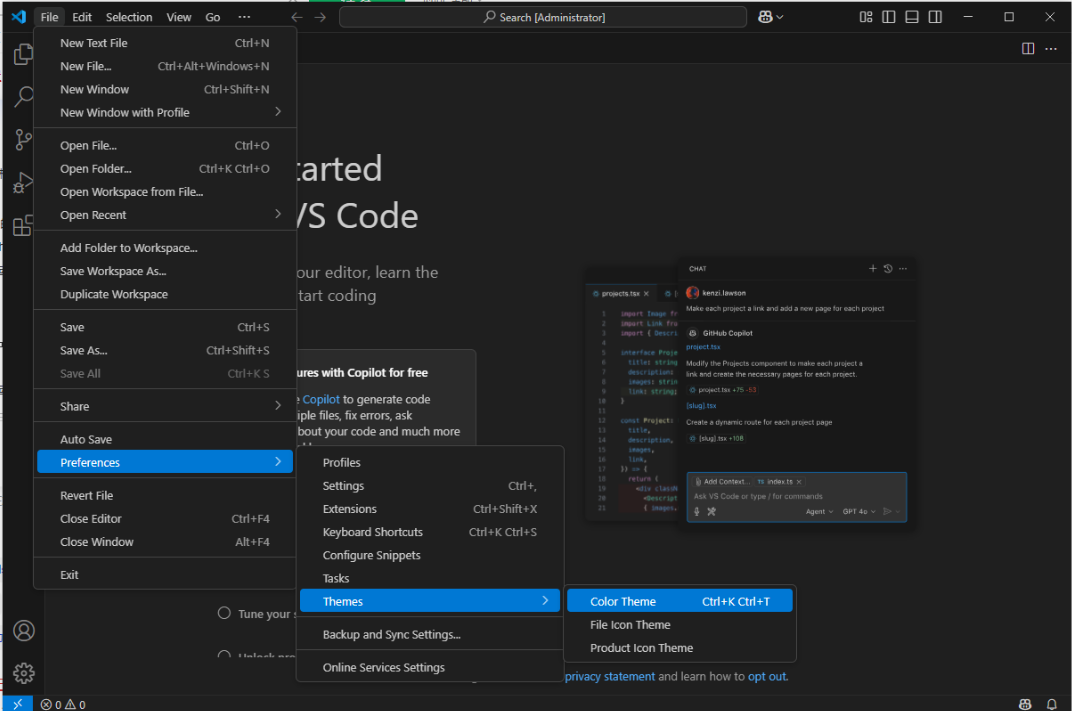Image resolution: width=1072 pixels, height=711 pixels.
Task: Open the Explorer view in activity bar
Action: (23, 54)
